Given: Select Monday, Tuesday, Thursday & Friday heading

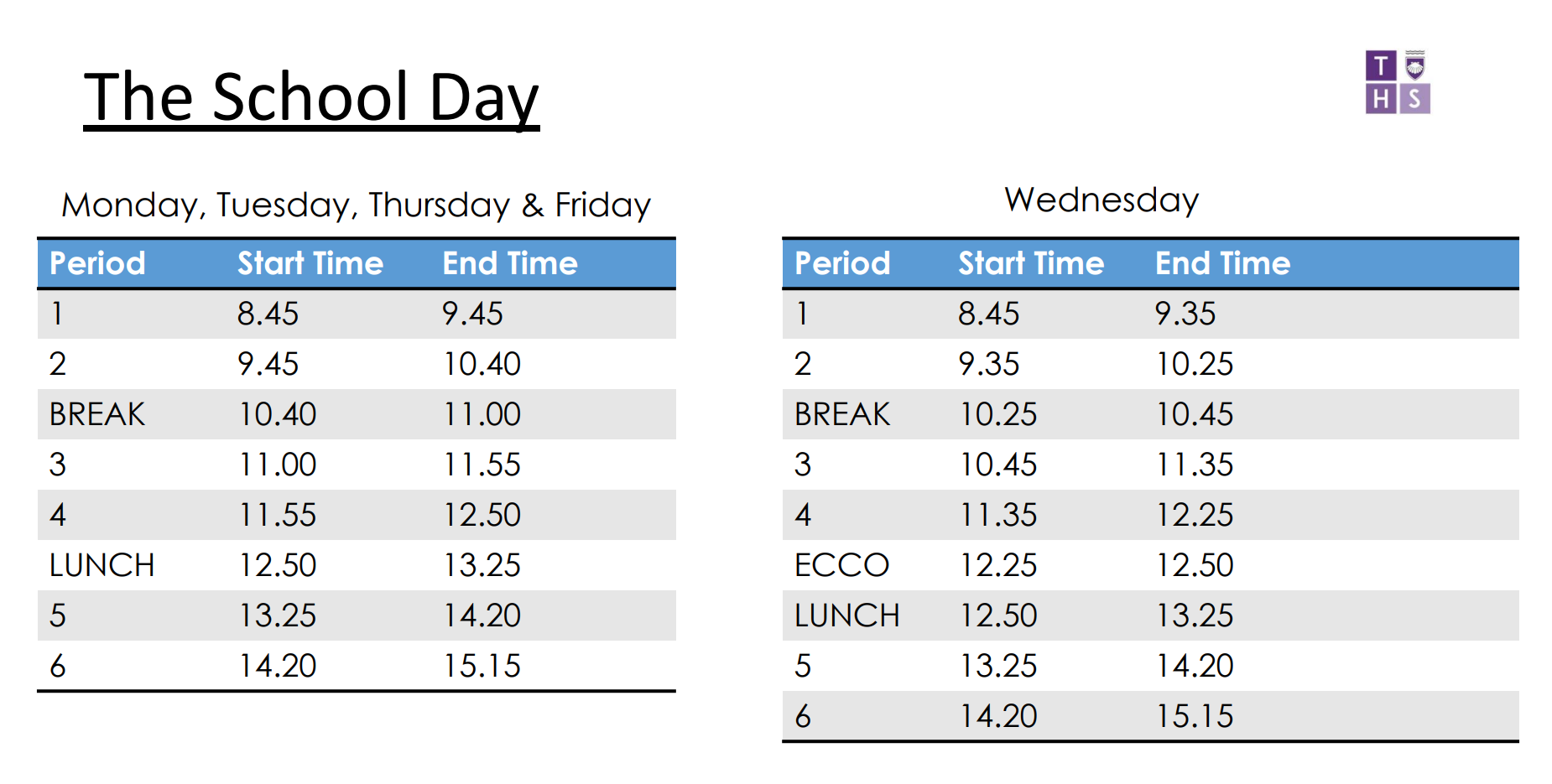Looking at the screenshot, I should tap(356, 205).
